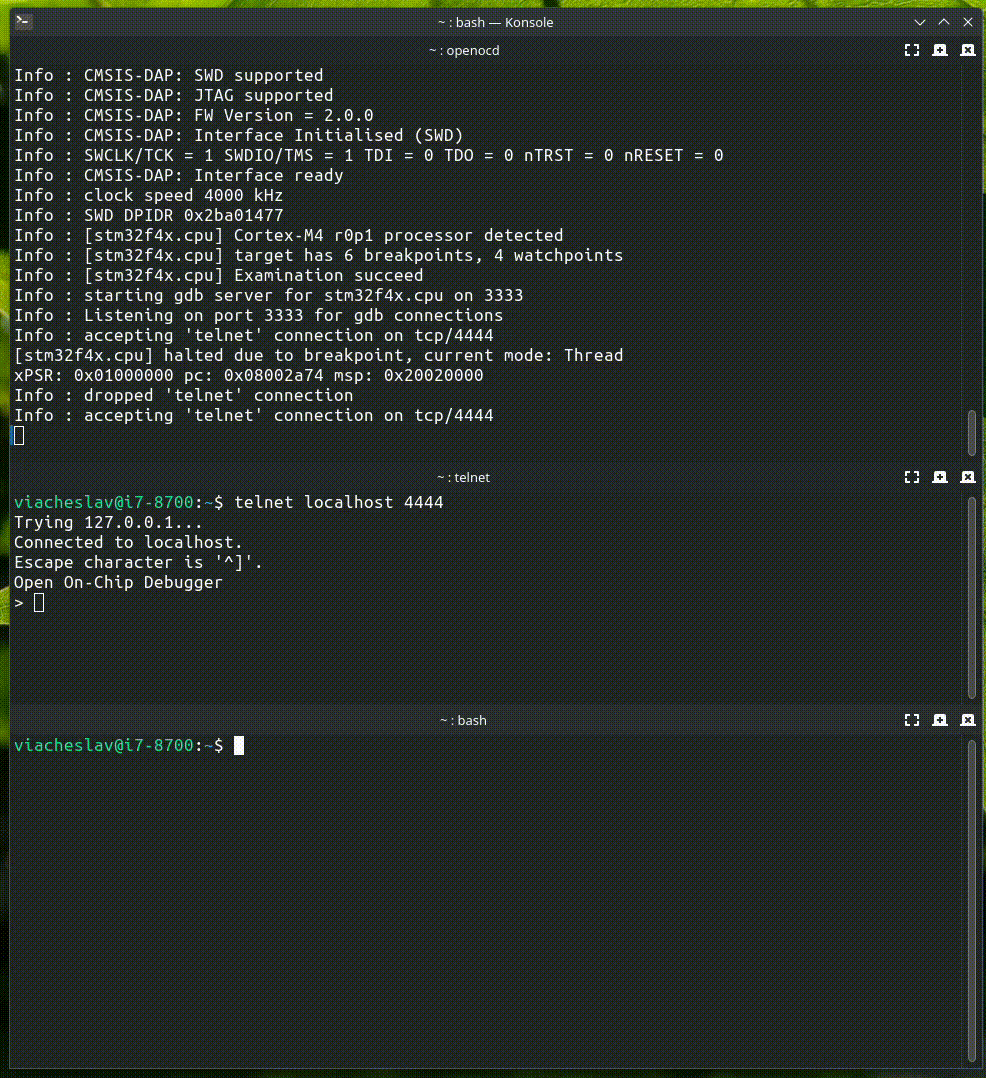This screenshot has width=986, height=1078.
Task: Click the 'Cortex-M4 r0p1 processor detected' line
Action: click(x=289, y=235)
